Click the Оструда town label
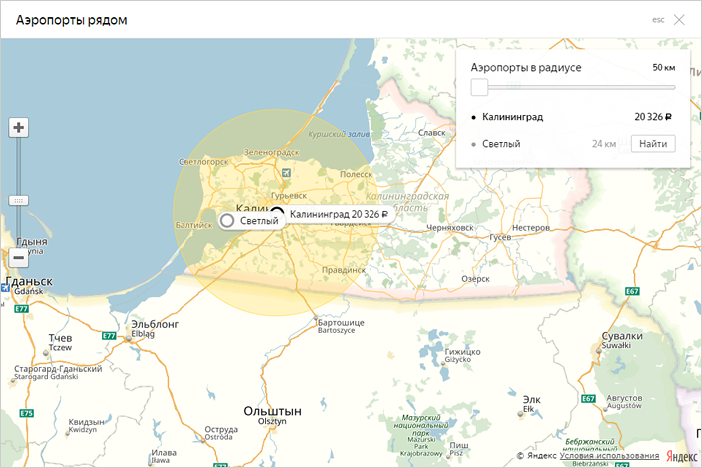 click(221, 429)
